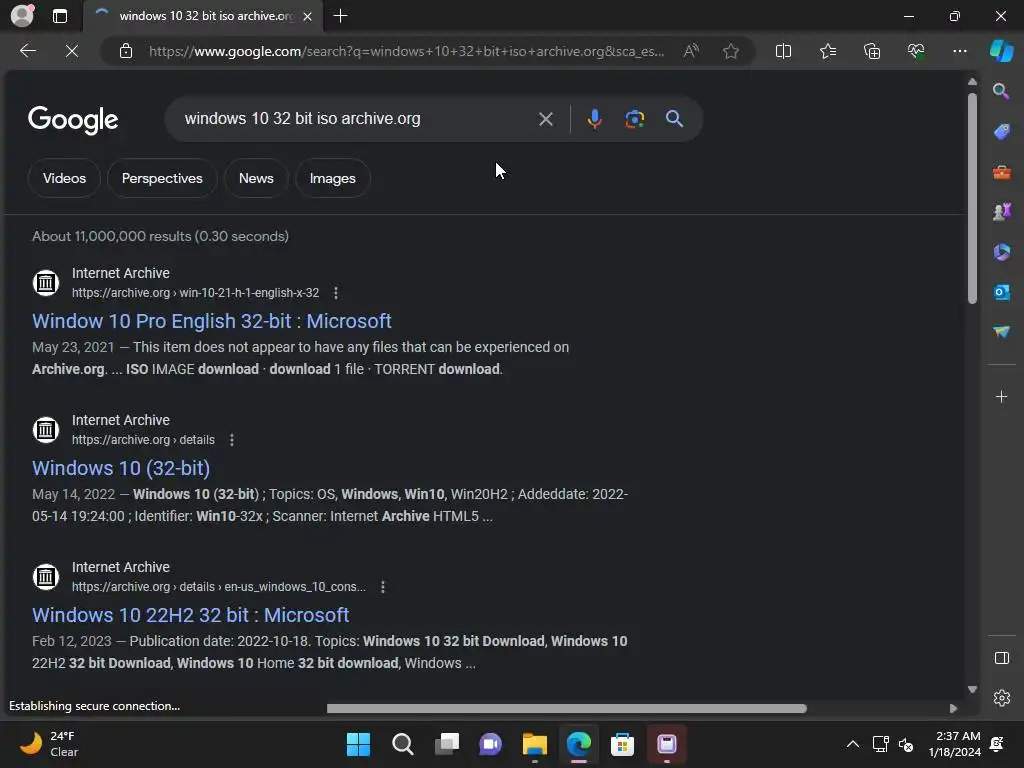Add this page to favorites star
The width and height of the screenshot is (1024, 768).
point(731,51)
